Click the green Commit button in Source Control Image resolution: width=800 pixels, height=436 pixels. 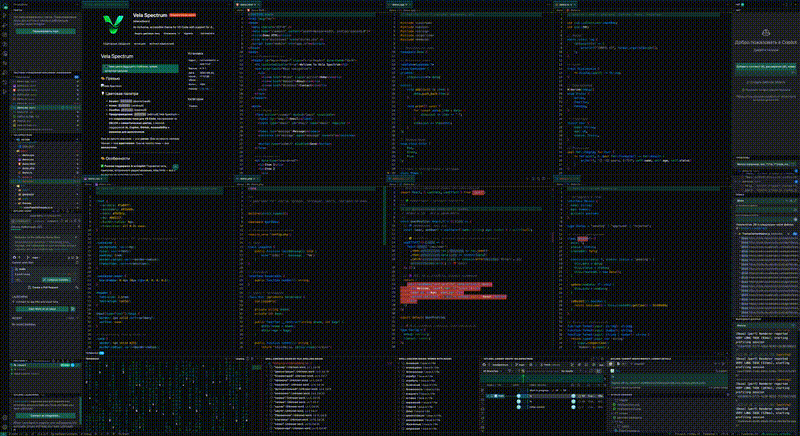tap(56, 280)
